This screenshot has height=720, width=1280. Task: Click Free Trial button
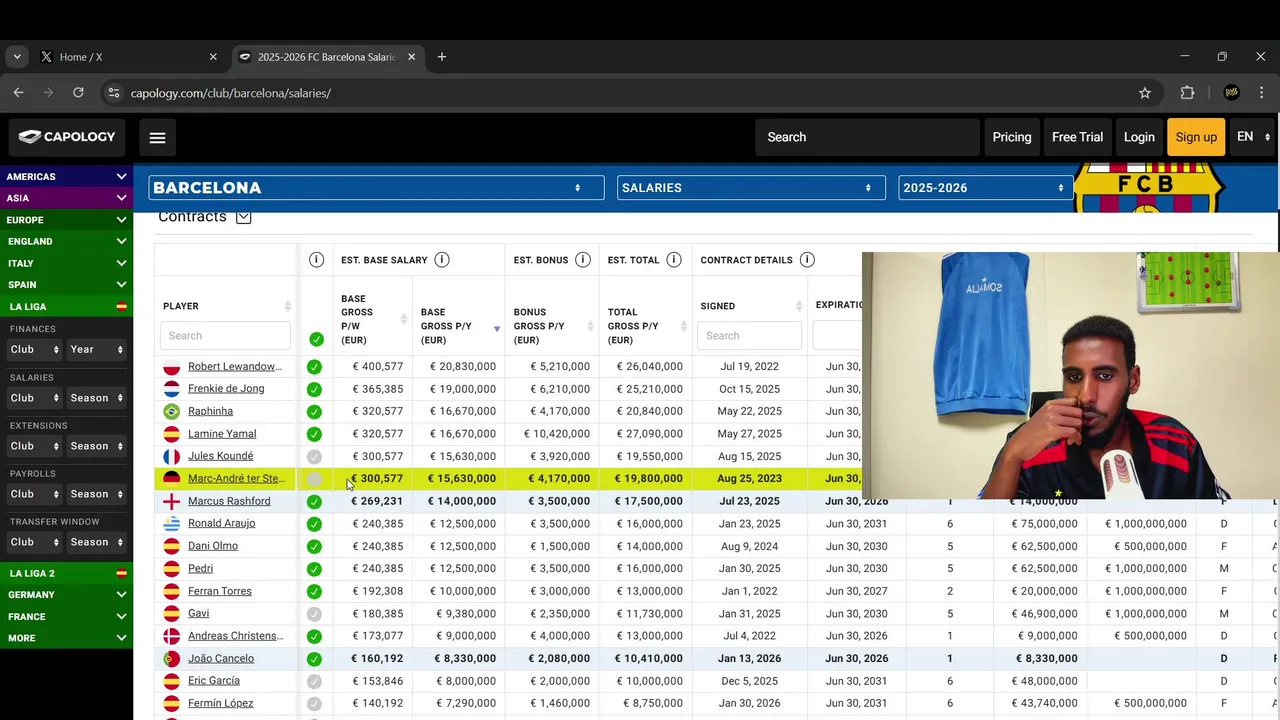(x=1077, y=137)
